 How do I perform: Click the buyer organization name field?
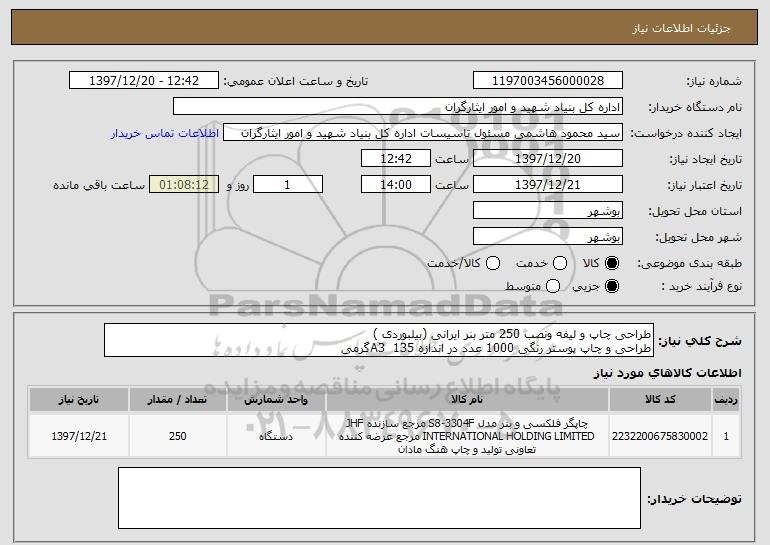pyautogui.click(x=398, y=107)
